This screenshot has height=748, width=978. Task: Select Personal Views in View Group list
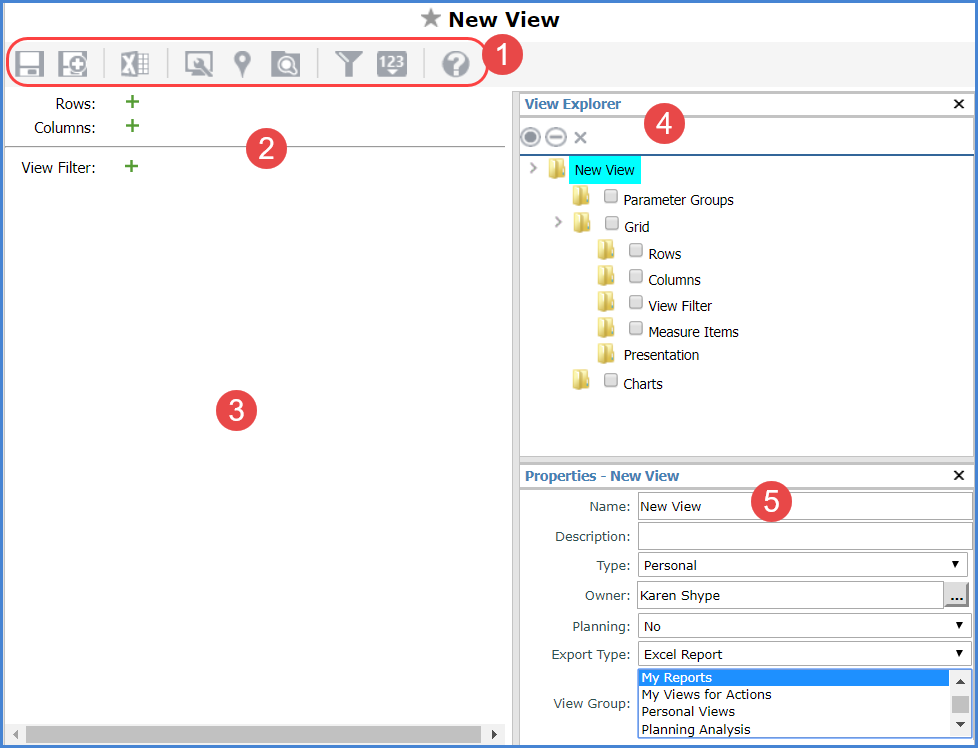coord(688,712)
